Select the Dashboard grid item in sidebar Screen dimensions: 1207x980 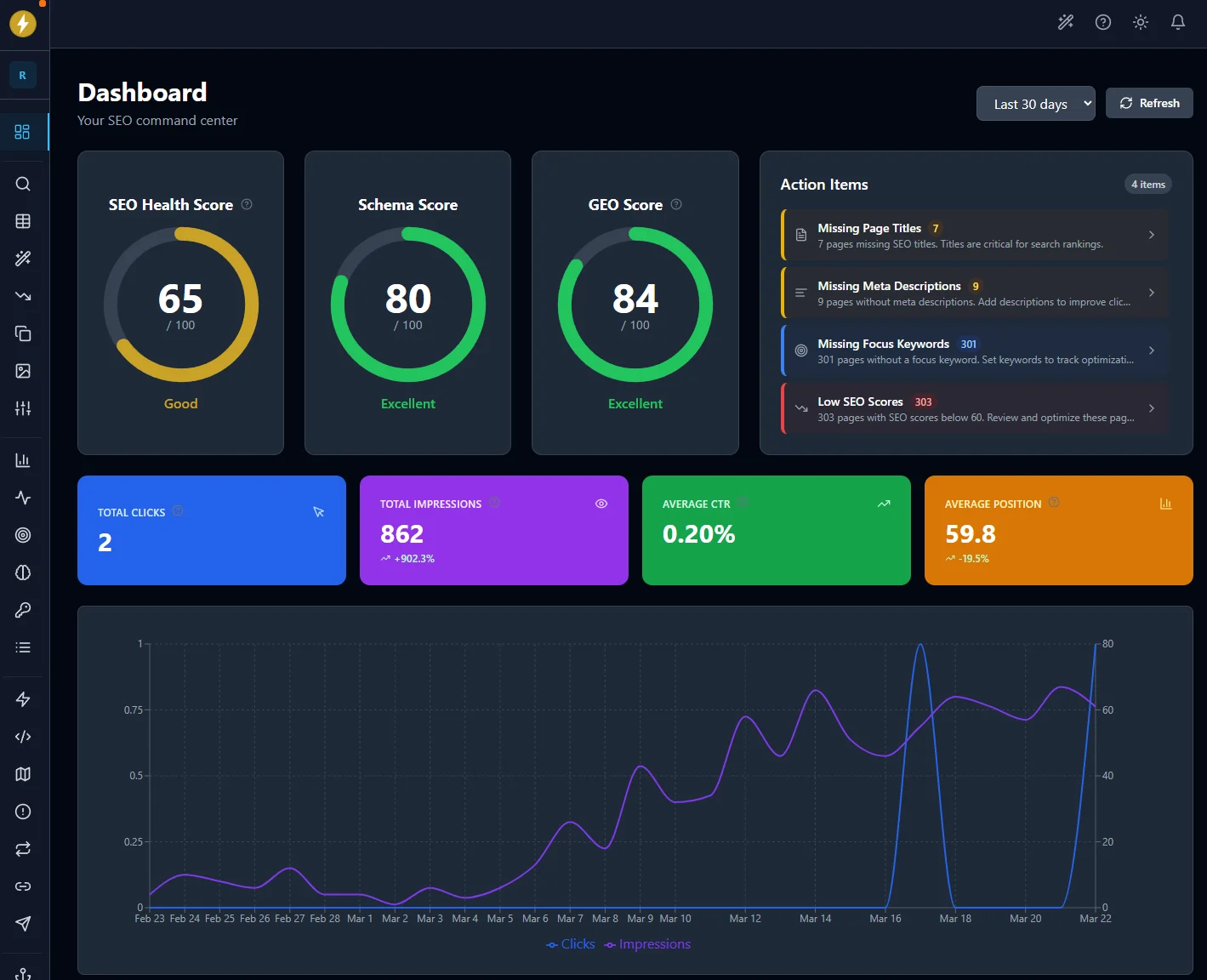click(23, 132)
